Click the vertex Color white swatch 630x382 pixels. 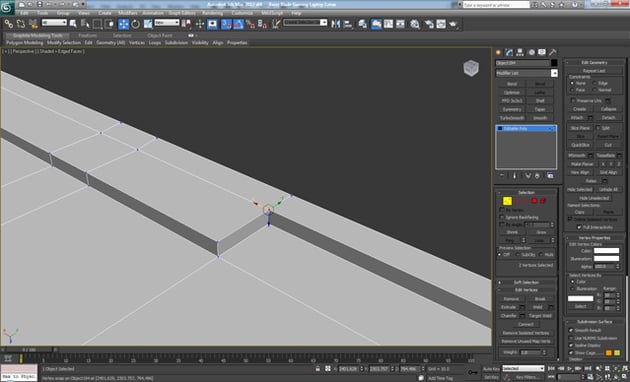pos(606,251)
